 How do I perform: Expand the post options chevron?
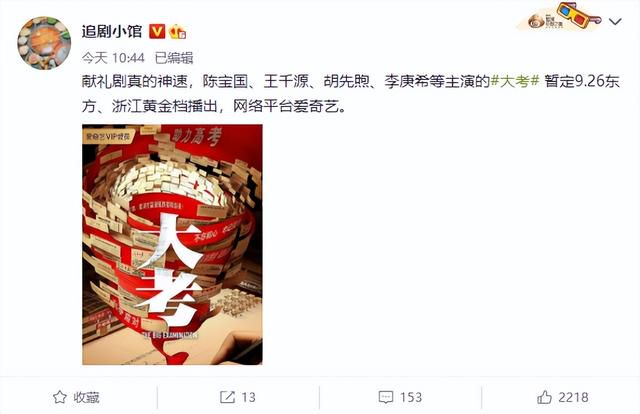click(x=615, y=21)
